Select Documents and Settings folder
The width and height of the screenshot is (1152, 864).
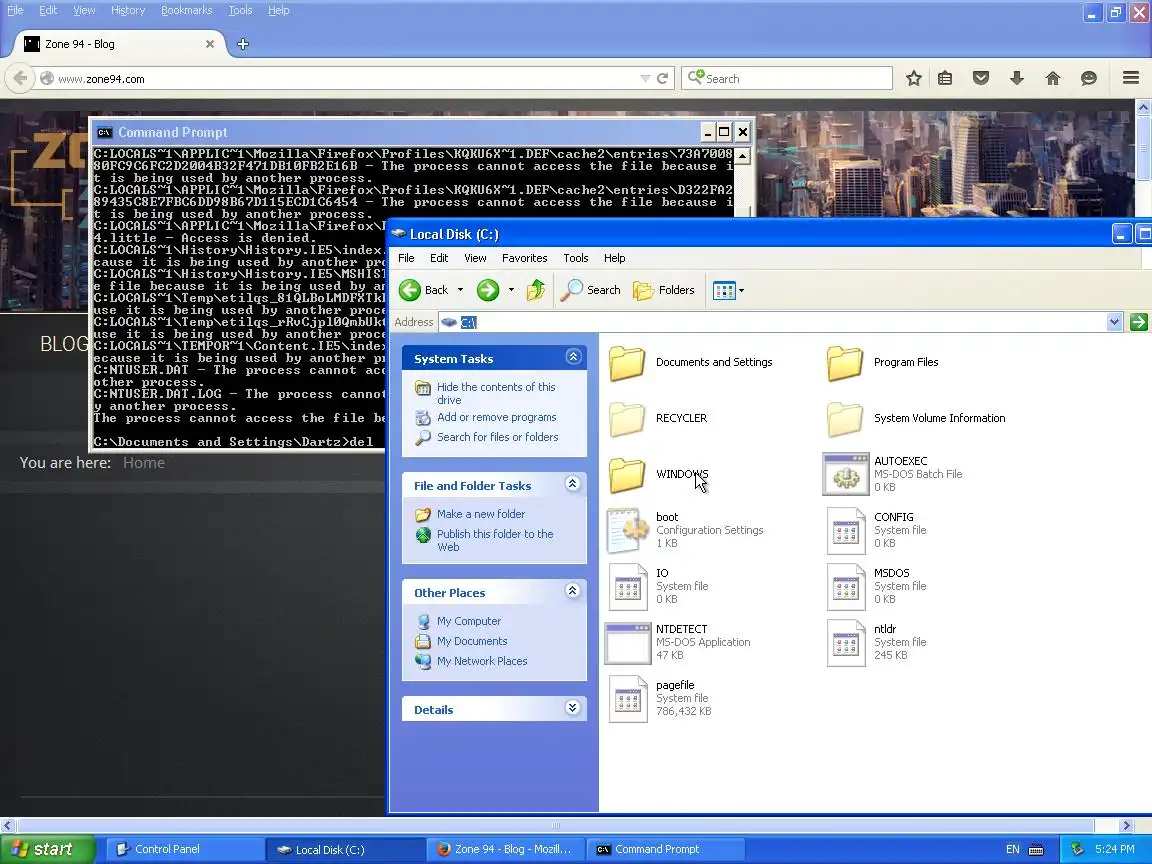[x=691, y=363]
